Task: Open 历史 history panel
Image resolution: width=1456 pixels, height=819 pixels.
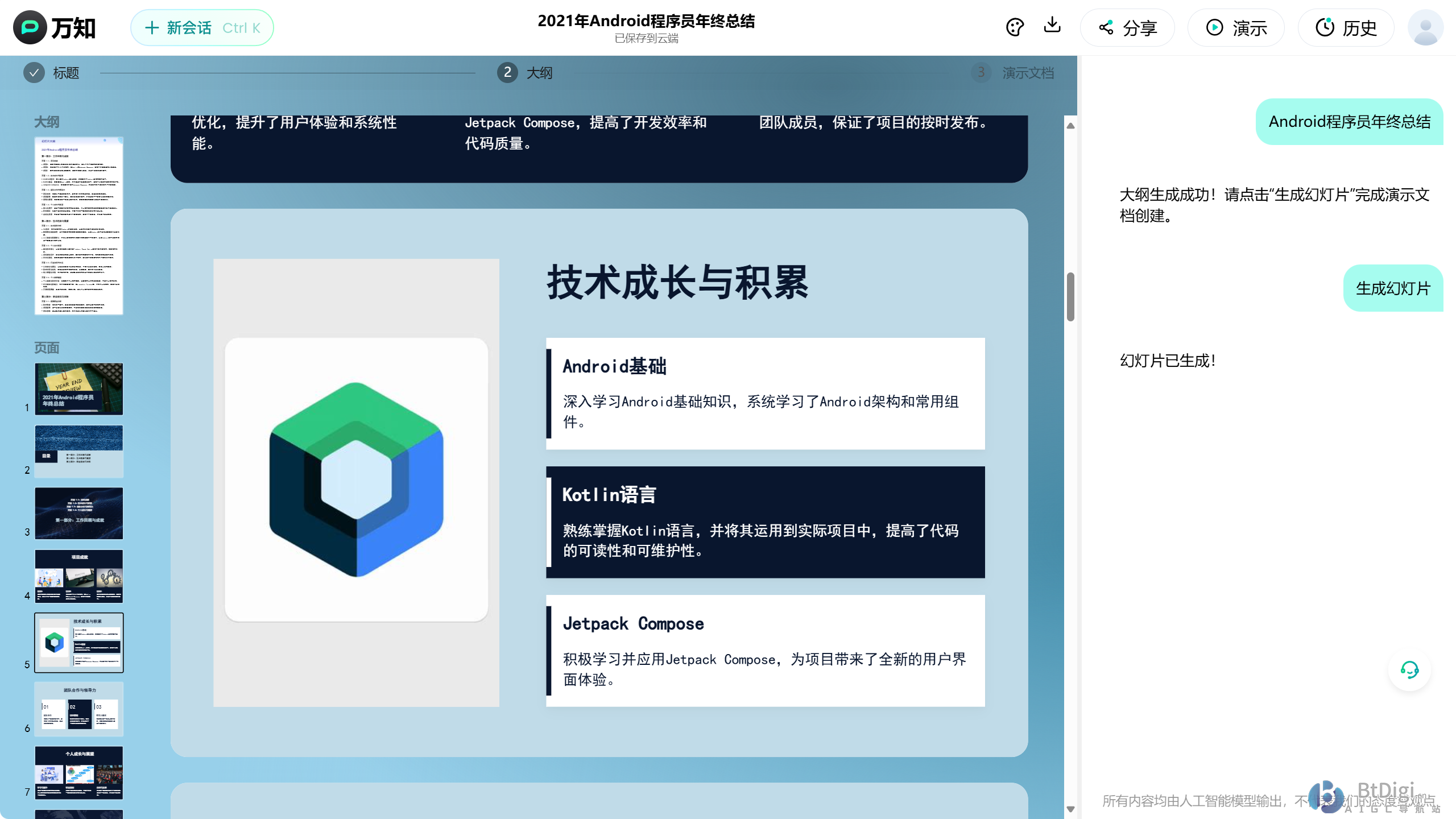Action: pyautogui.click(x=1346, y=27)
